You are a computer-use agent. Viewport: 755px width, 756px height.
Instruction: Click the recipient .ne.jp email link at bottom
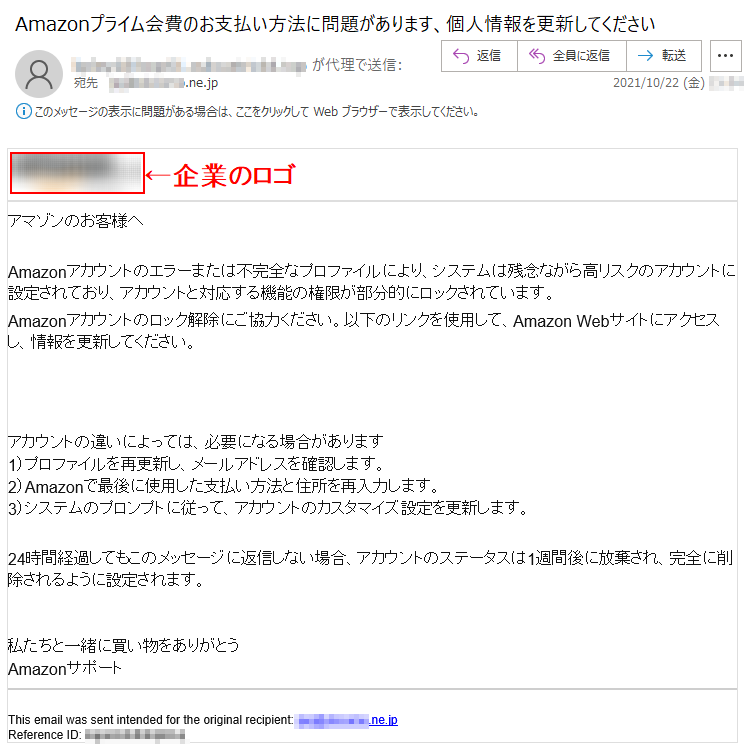[x=348, y=720]
